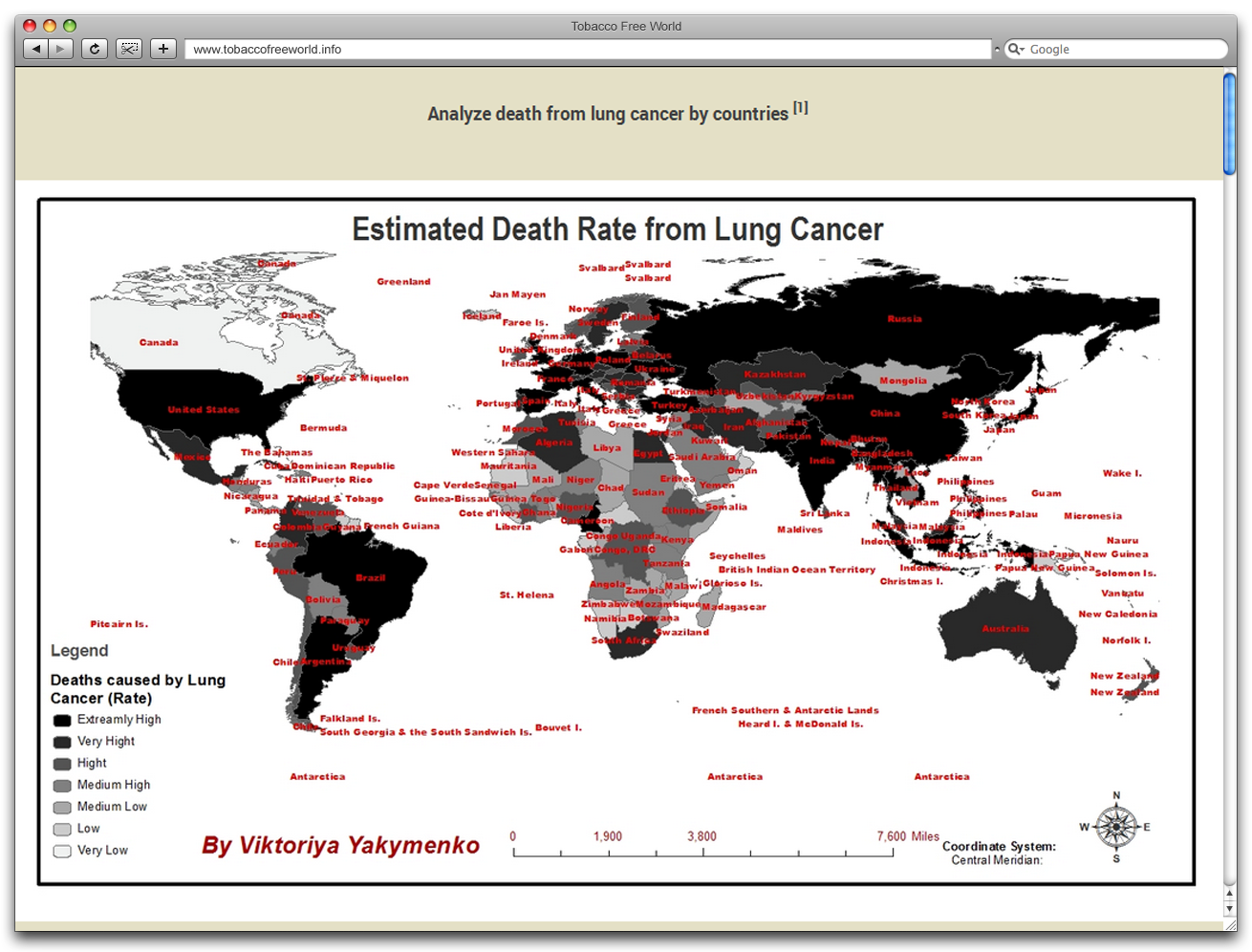Click the 'Australia' map label
The width and height of the screenshot is (1252, 952).
point(1005,629)
